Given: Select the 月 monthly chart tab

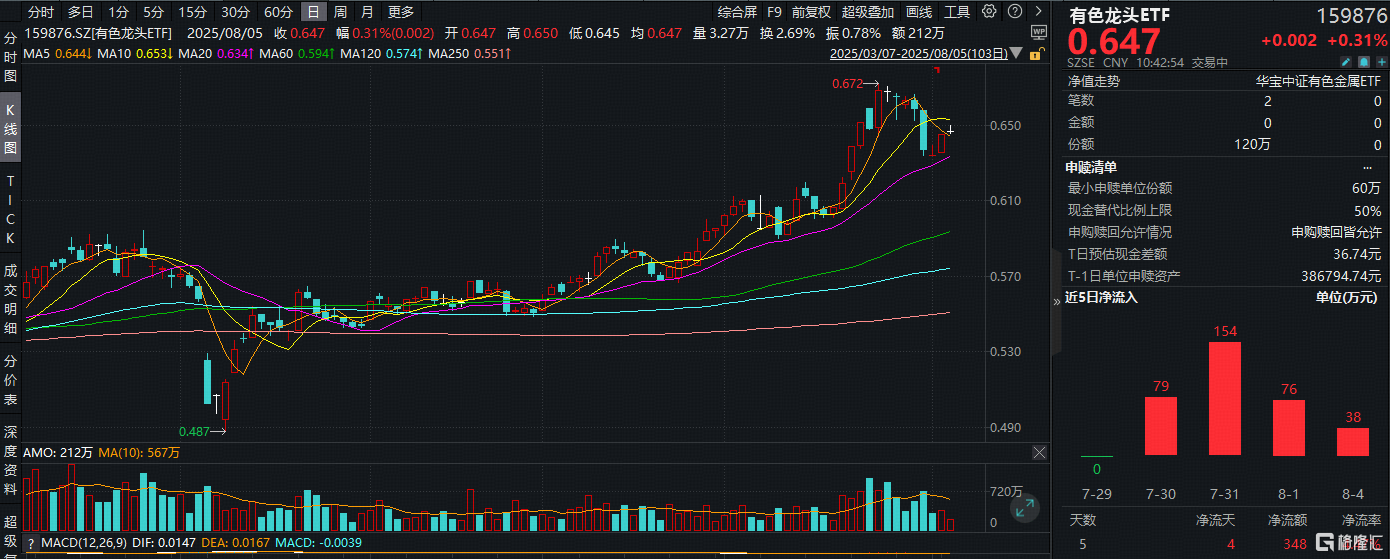Looking at the screenshot, I should [367, 12].
